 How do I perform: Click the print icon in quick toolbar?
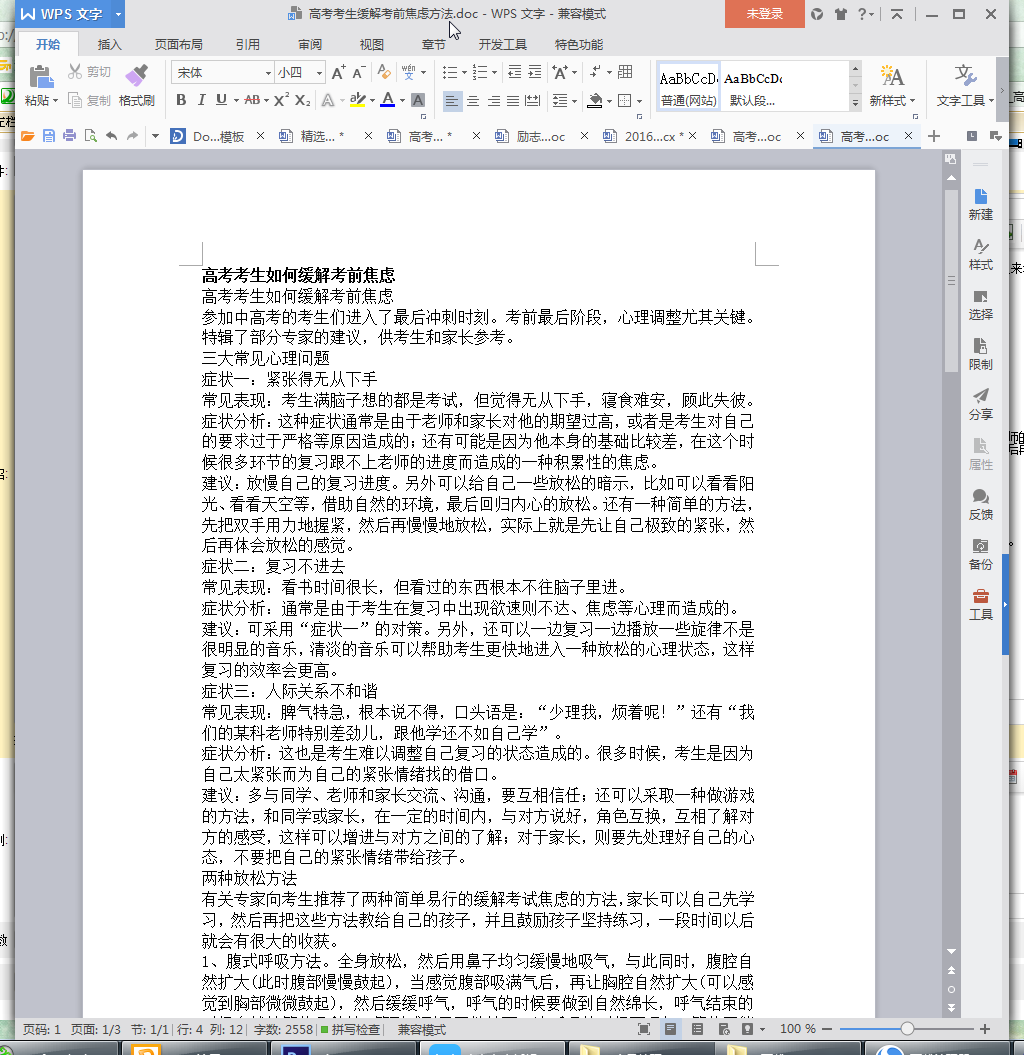(69, 136)
